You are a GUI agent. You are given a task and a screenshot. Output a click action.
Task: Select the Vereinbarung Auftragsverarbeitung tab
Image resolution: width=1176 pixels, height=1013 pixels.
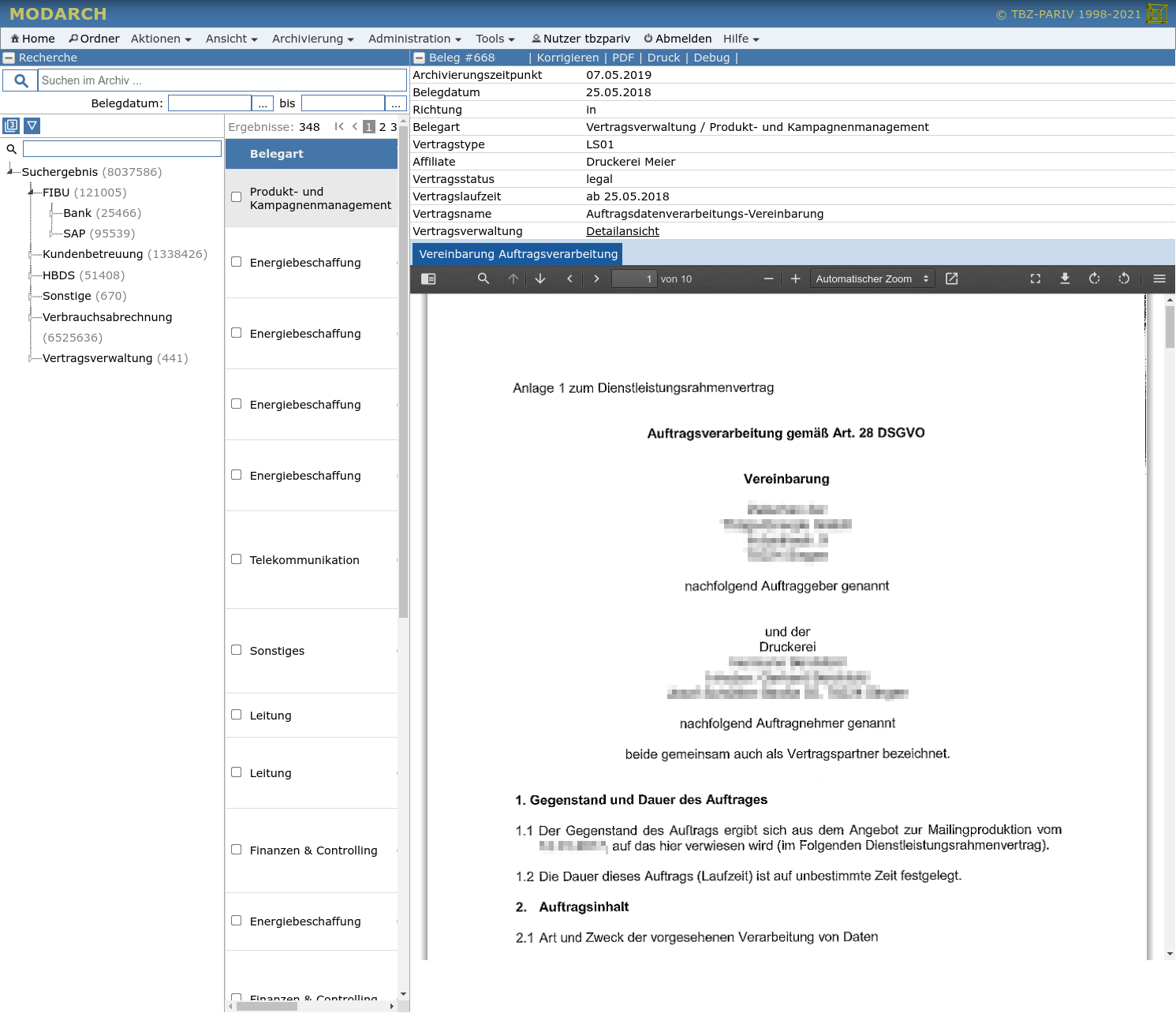(x=518, y=254)
